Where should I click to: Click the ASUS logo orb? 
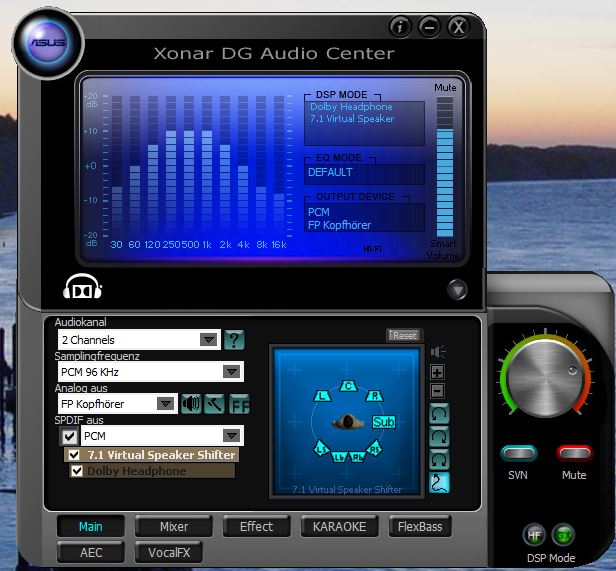click(48, 42)
